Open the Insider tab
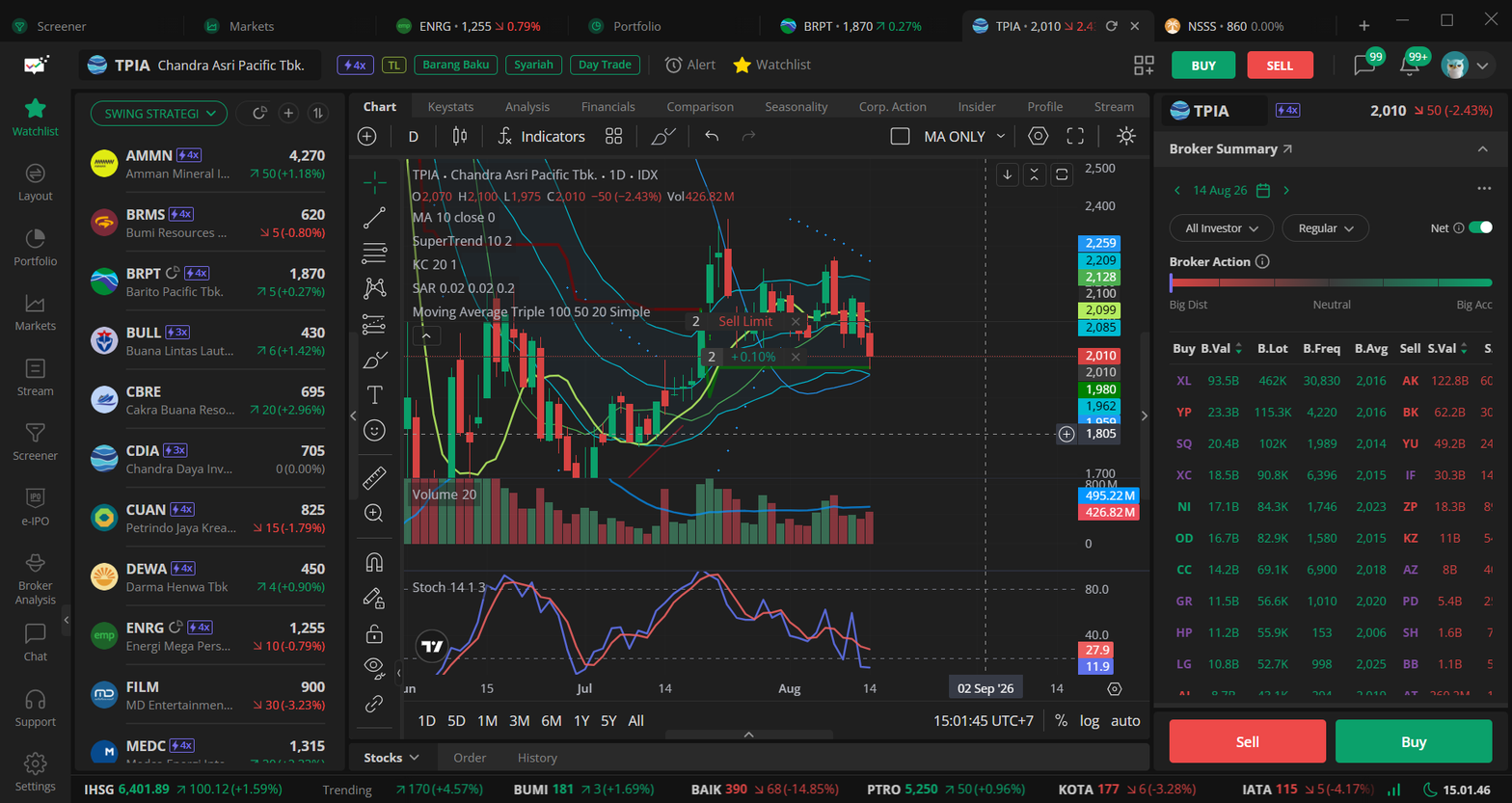Screen dimensions: 1512x803 (x=977, y=107)
